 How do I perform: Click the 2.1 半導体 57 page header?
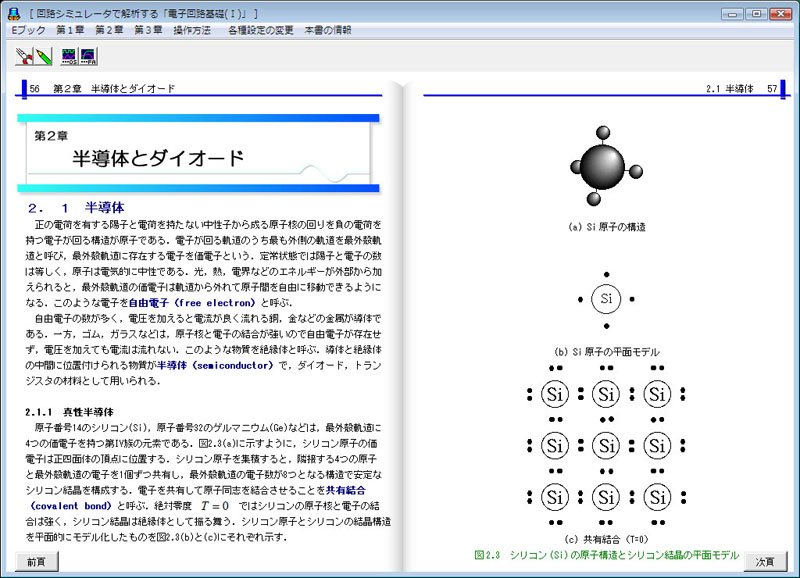click(x=741, y=89)
